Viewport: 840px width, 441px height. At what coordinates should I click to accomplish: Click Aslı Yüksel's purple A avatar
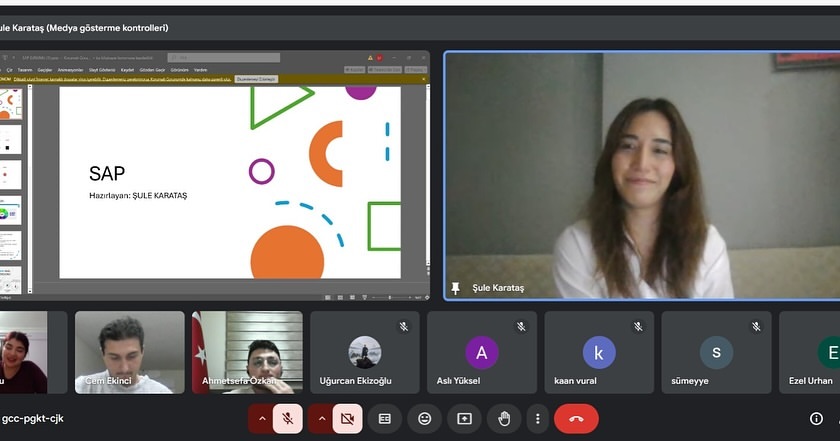(x=482, y=352)
